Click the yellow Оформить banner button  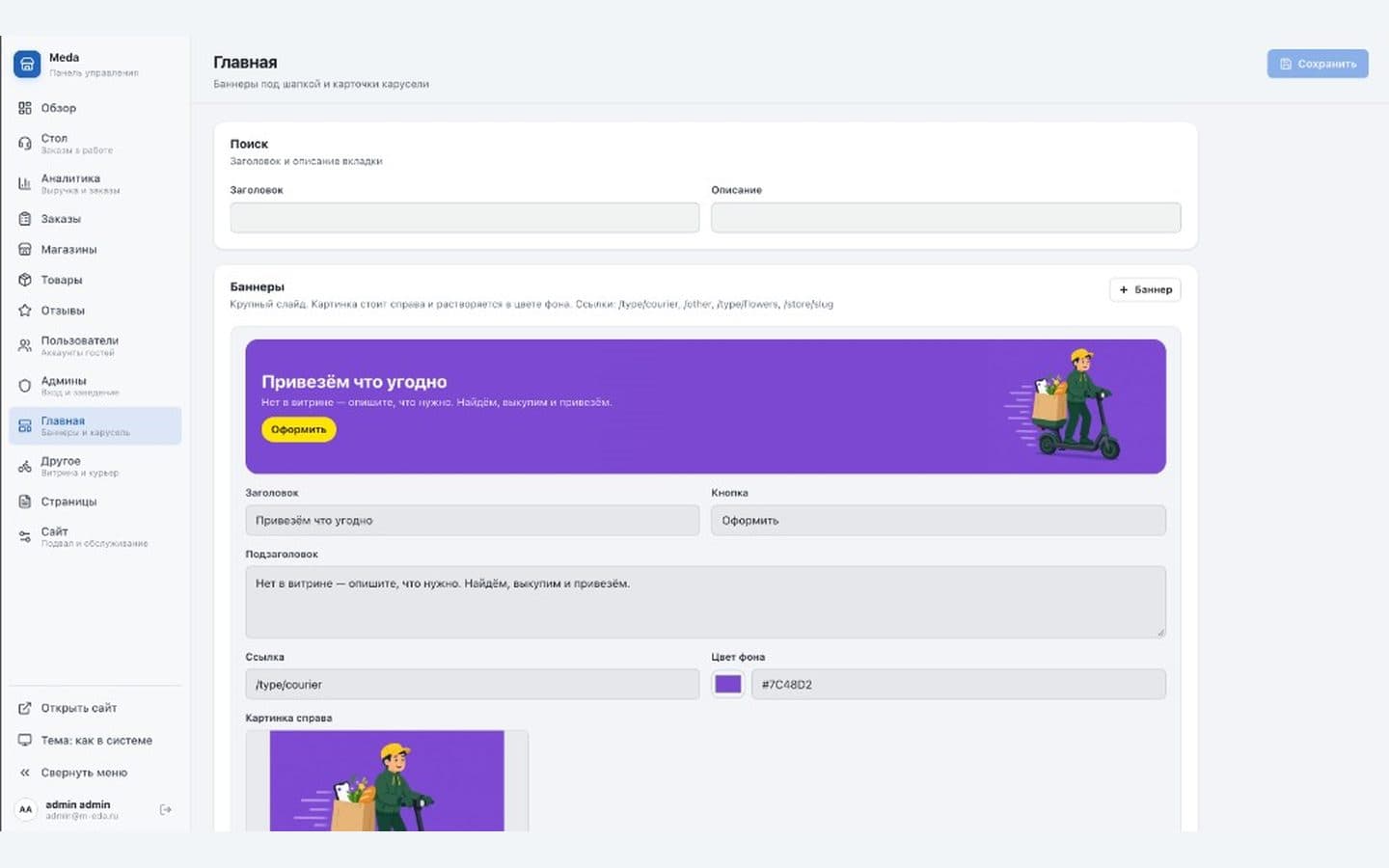(299, 429)
